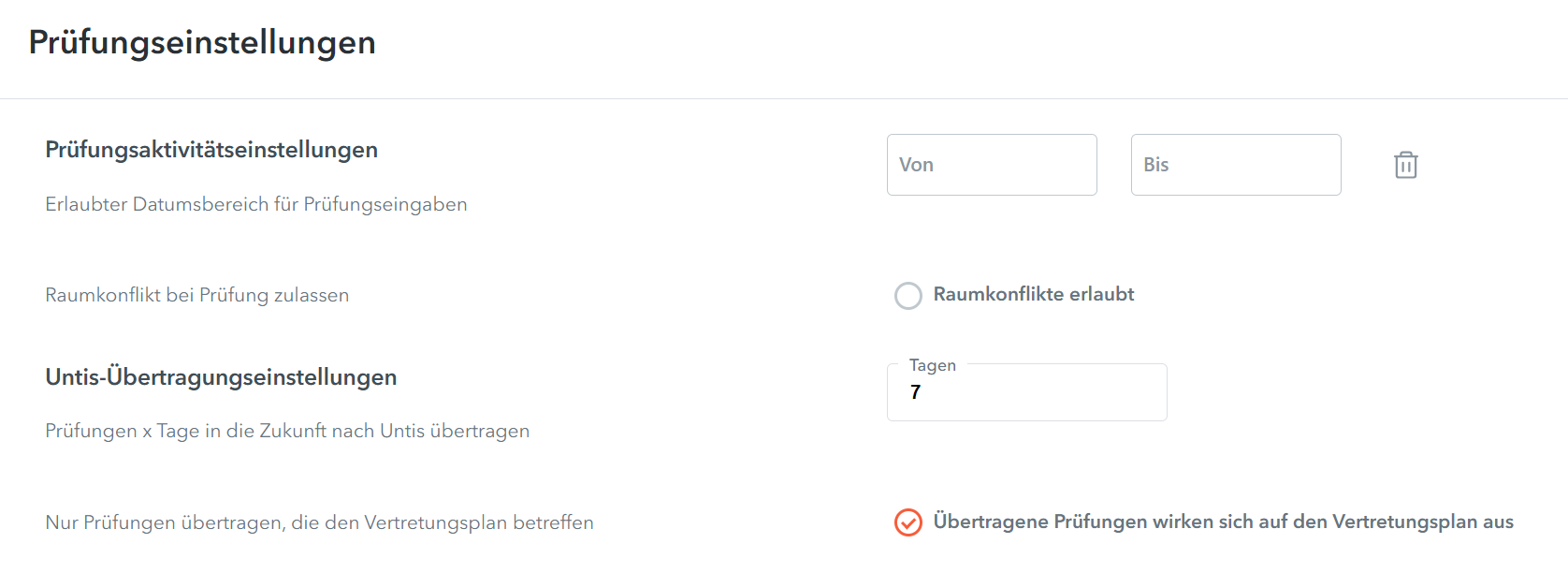
Task: Select the Prüfungsaktivitätseinstellungen heading
Action: [x=211, y=150]
